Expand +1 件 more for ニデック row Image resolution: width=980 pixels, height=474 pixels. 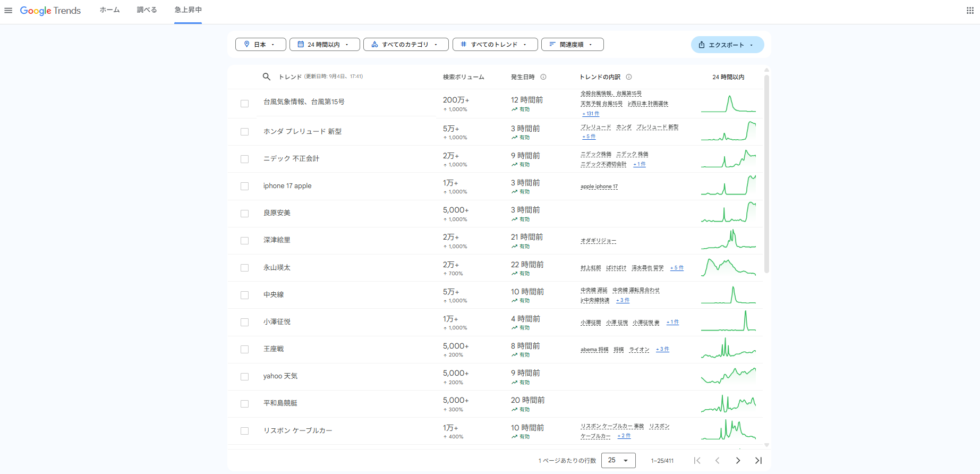click(x=639, y=164)
